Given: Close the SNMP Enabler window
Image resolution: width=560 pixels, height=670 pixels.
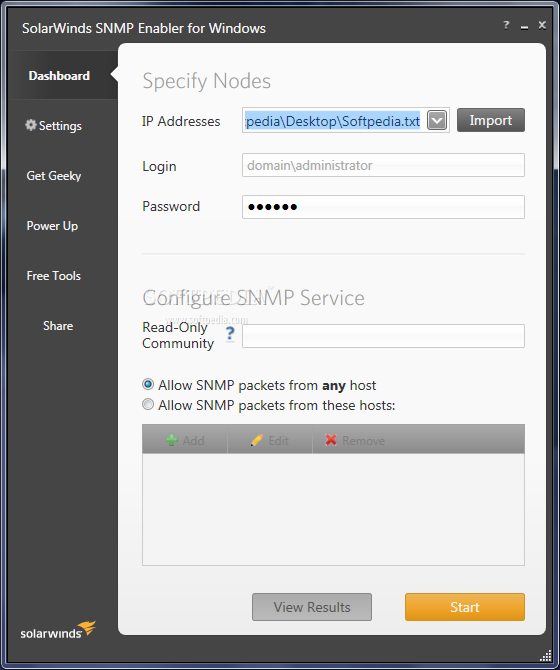Looking at the screenshot, I should [542, 25].
